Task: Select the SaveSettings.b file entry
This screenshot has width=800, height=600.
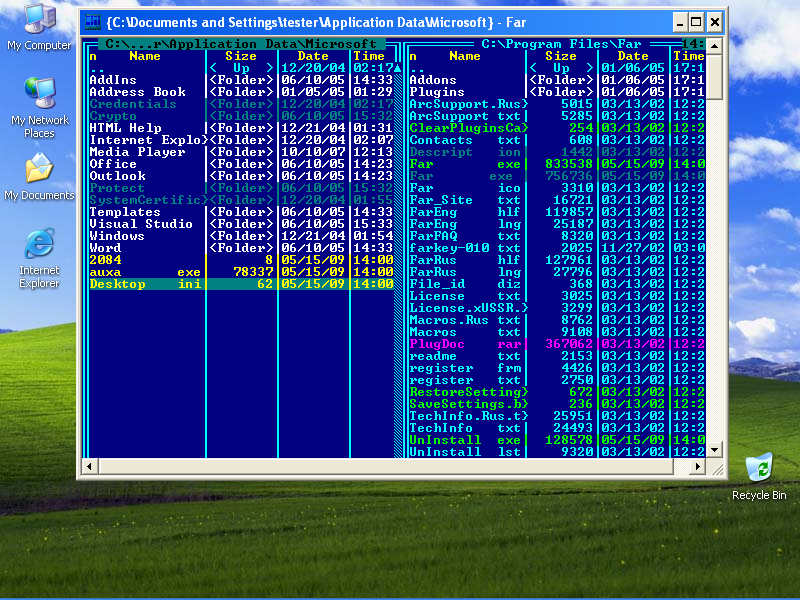Action: (557, 404)
